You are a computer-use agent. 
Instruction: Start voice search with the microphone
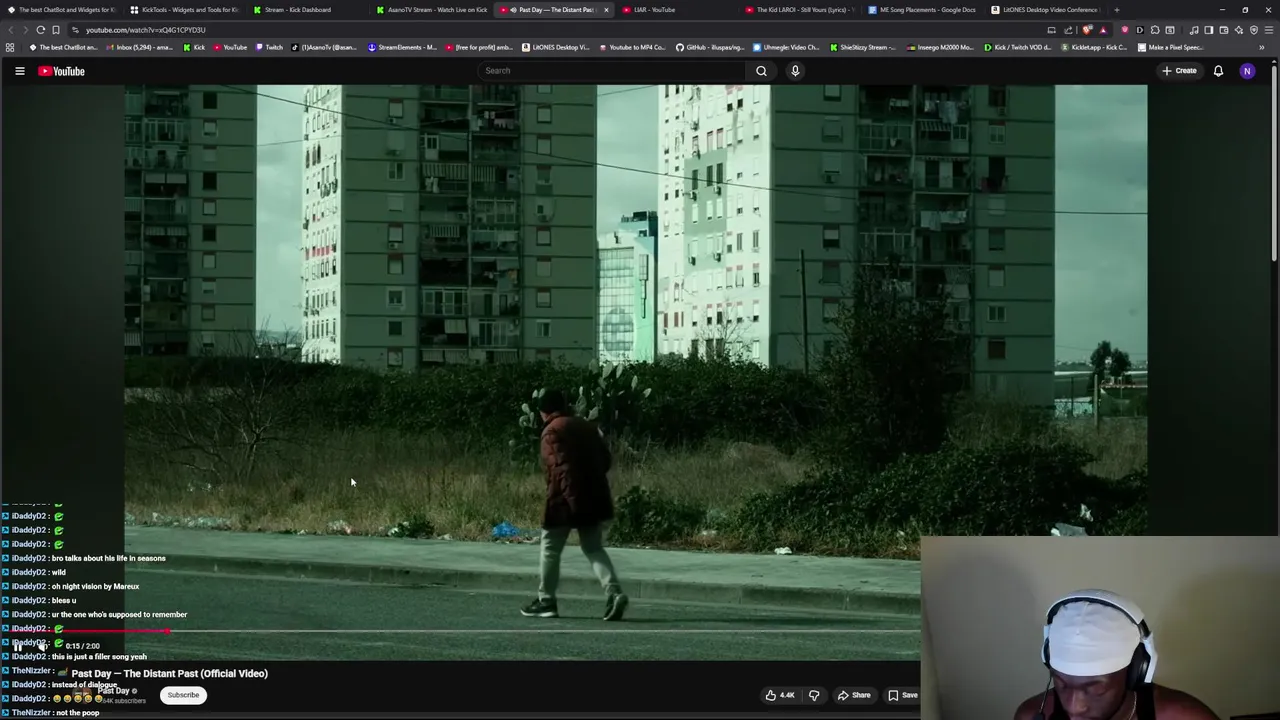(x=795, y=71)
